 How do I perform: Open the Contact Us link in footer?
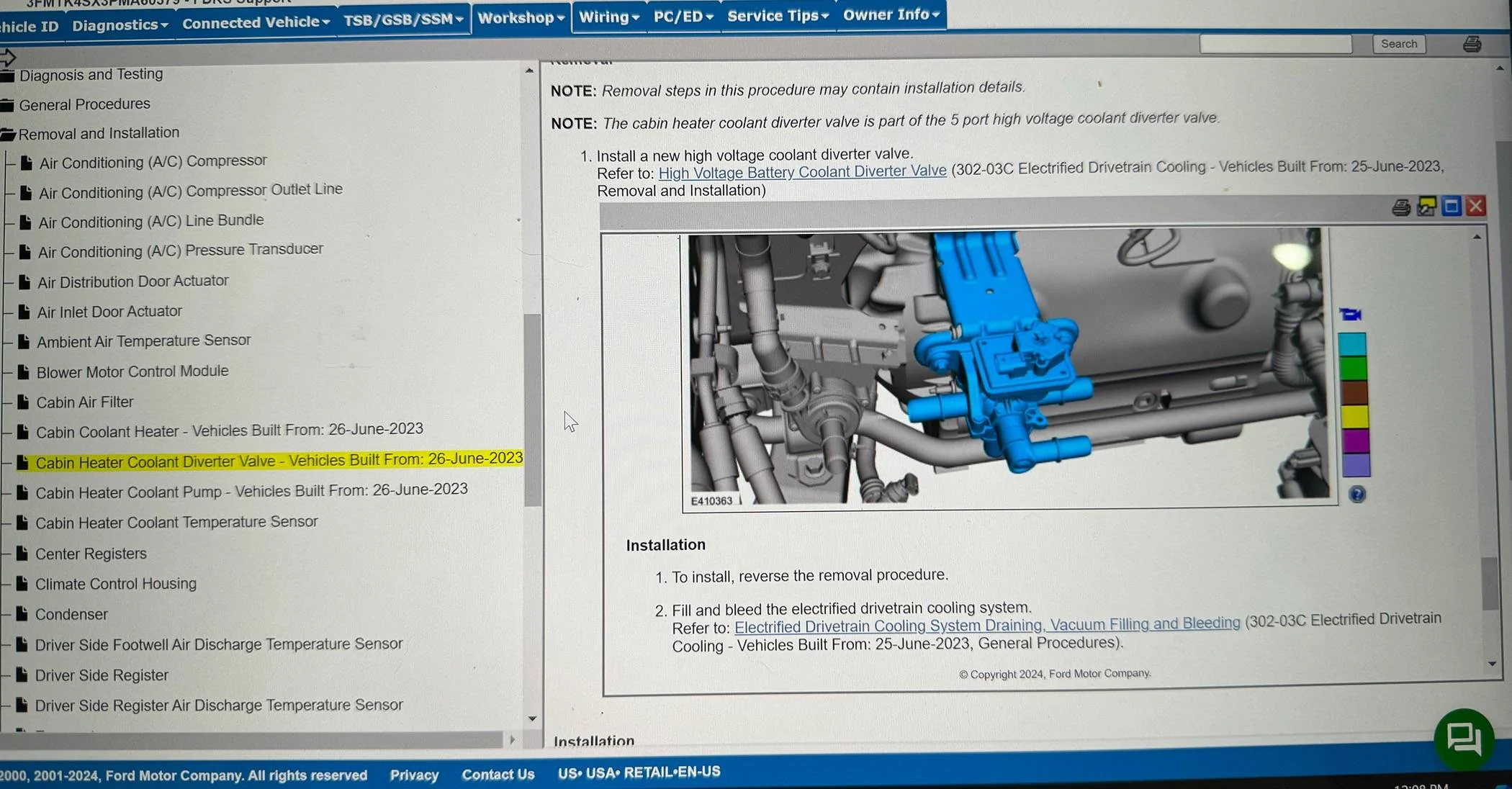point(498,774)
